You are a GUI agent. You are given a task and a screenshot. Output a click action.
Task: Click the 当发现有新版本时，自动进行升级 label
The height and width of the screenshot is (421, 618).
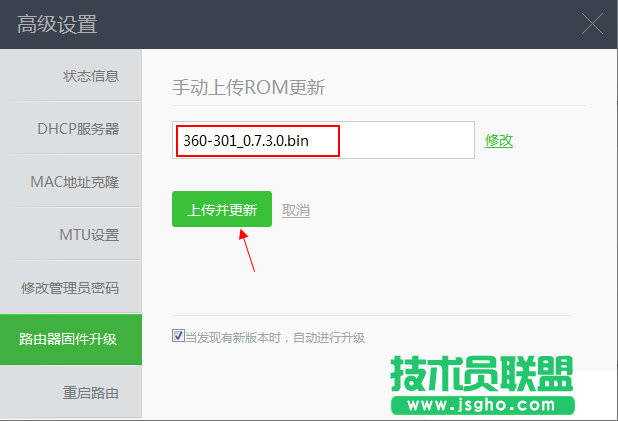pyautogui.click(x=275, y=337)
